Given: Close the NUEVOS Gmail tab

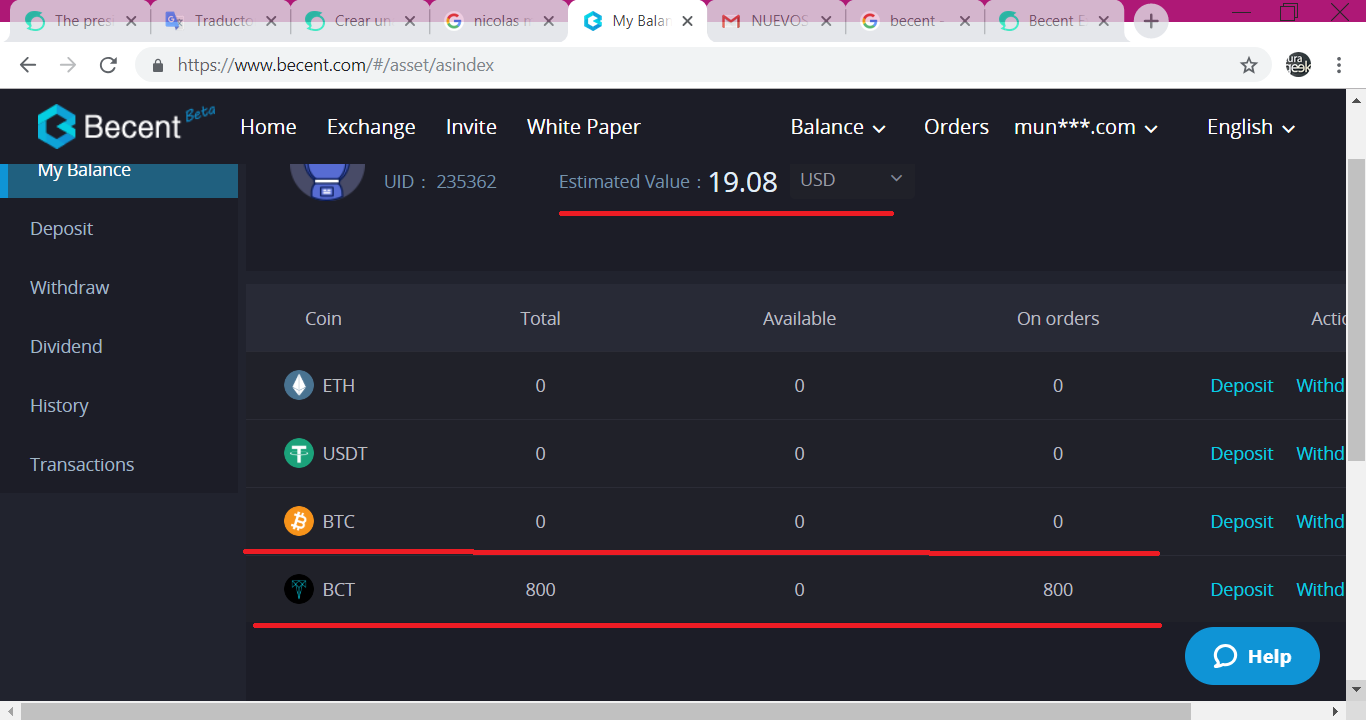Looking at the screenshot, I should pos(826,21).
